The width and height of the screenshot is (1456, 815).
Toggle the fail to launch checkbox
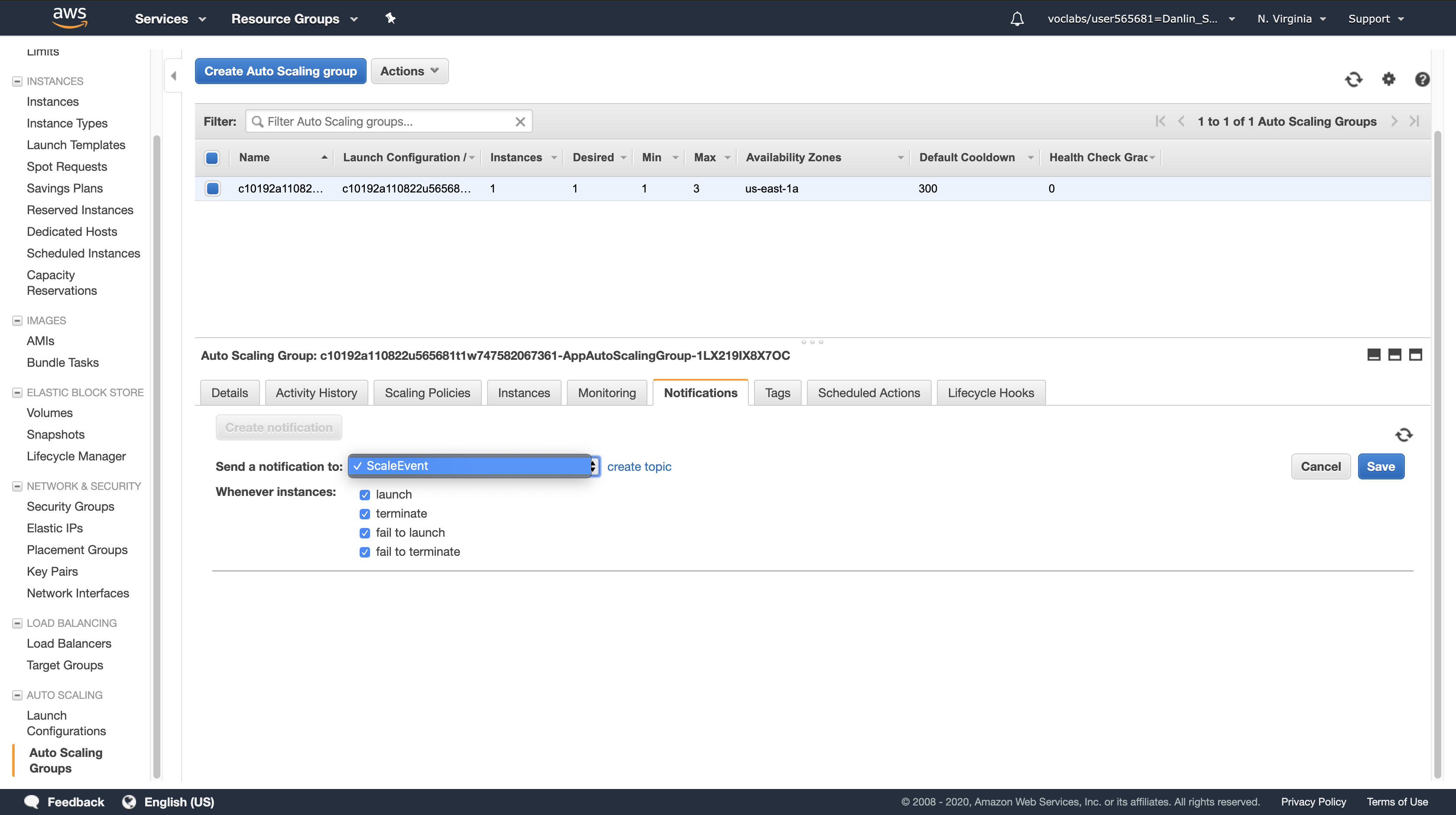pyautogui.click(x=364, y=533)
